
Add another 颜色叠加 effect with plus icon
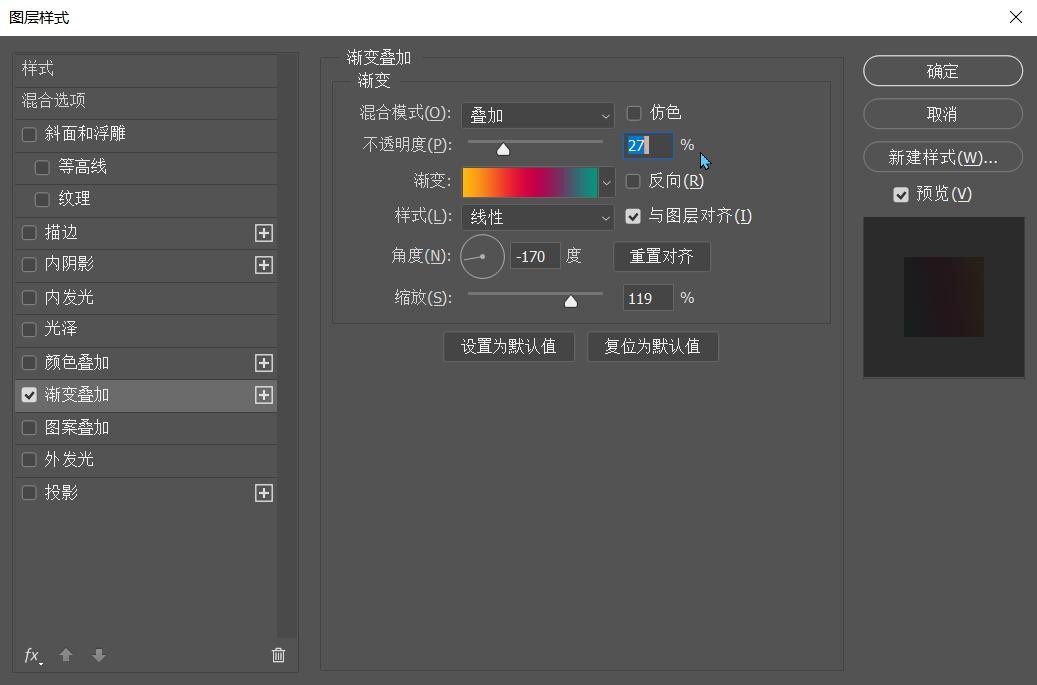(263, 363)
